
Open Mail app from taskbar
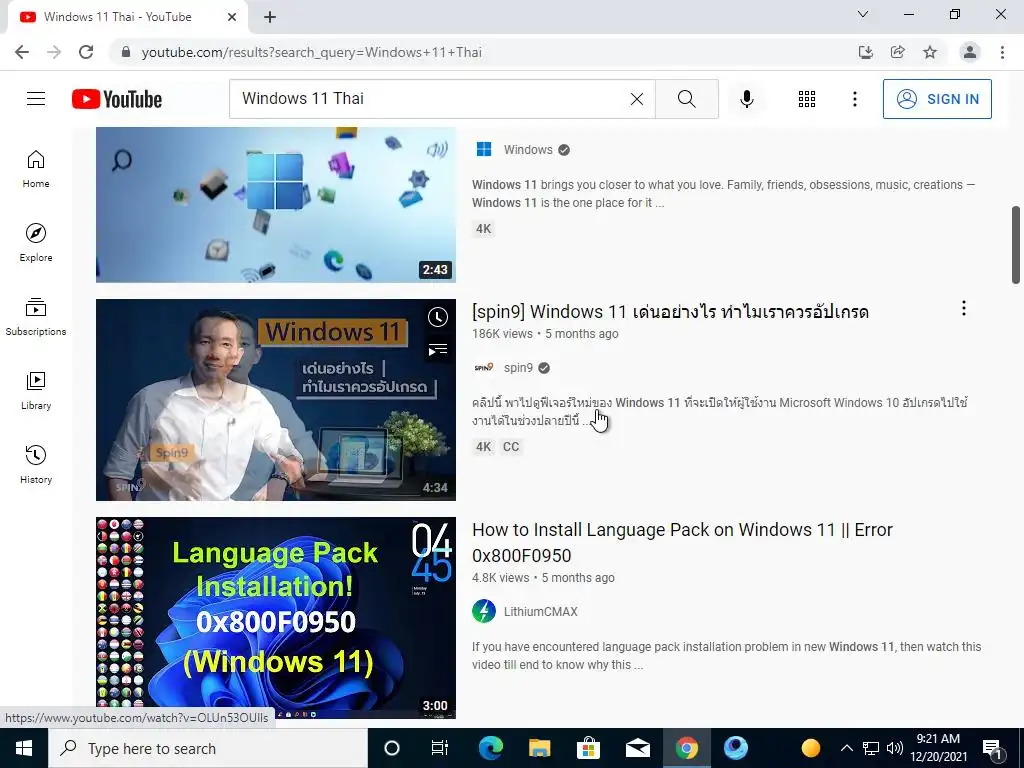point(637,748)
